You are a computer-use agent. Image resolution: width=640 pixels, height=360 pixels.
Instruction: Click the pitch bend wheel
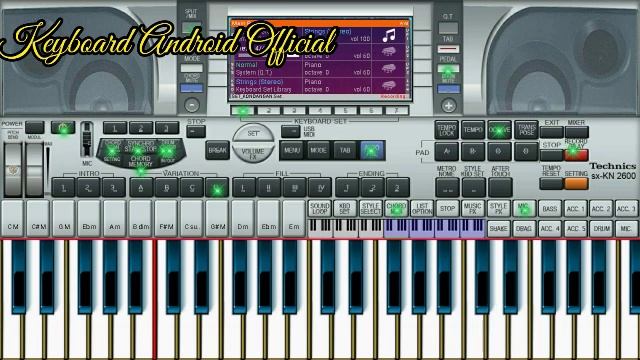coord(13,169)
